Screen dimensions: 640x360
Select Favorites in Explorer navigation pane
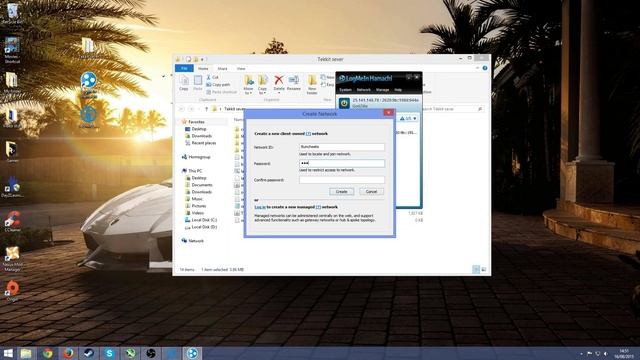pyautogui.click(x=196, y=122)
